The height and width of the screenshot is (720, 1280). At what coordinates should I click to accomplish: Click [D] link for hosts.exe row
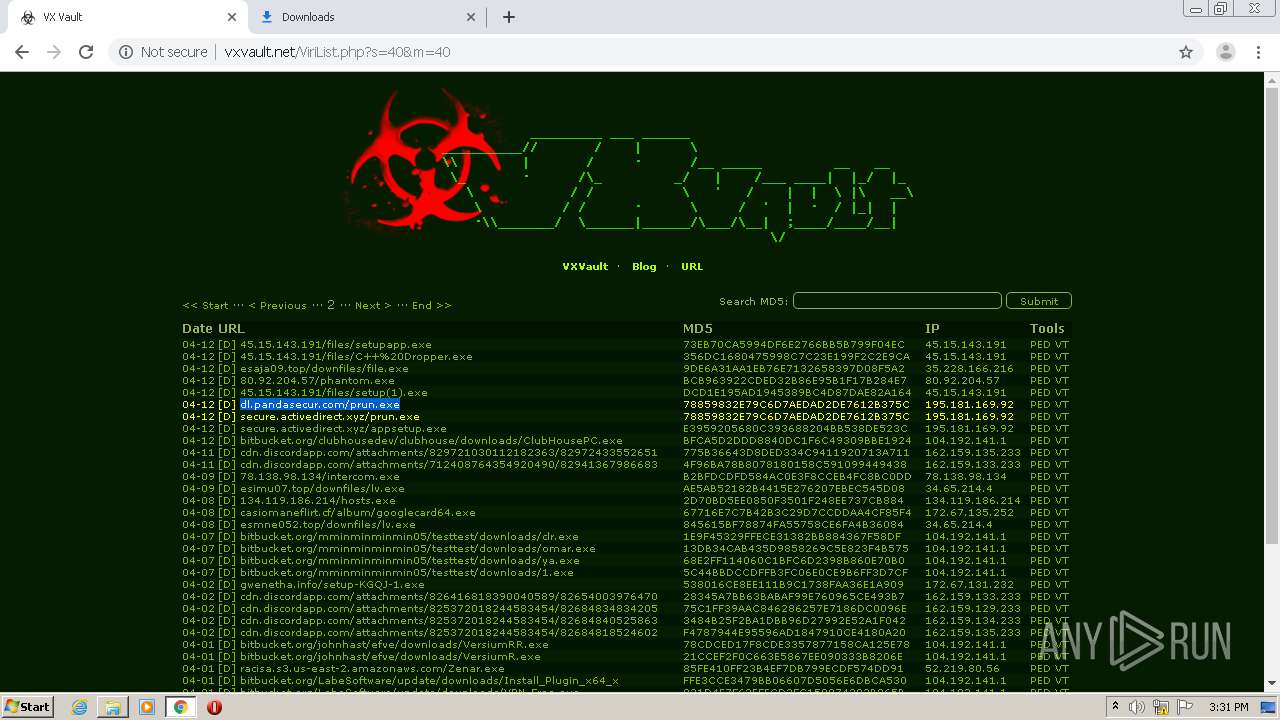pos(227,501)
